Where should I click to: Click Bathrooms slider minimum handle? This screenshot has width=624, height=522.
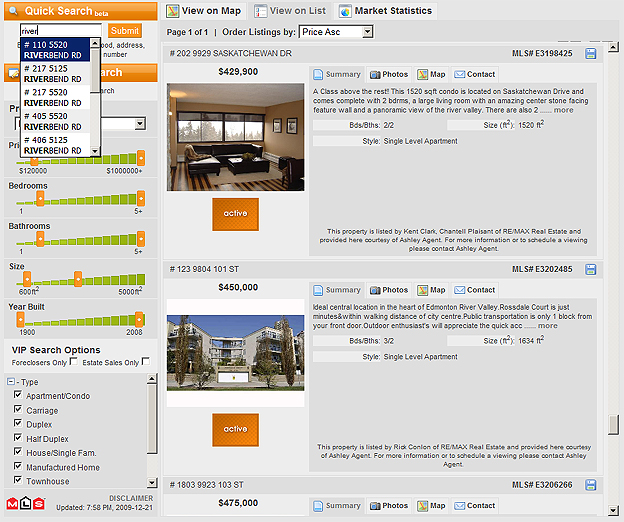[40, 239]
